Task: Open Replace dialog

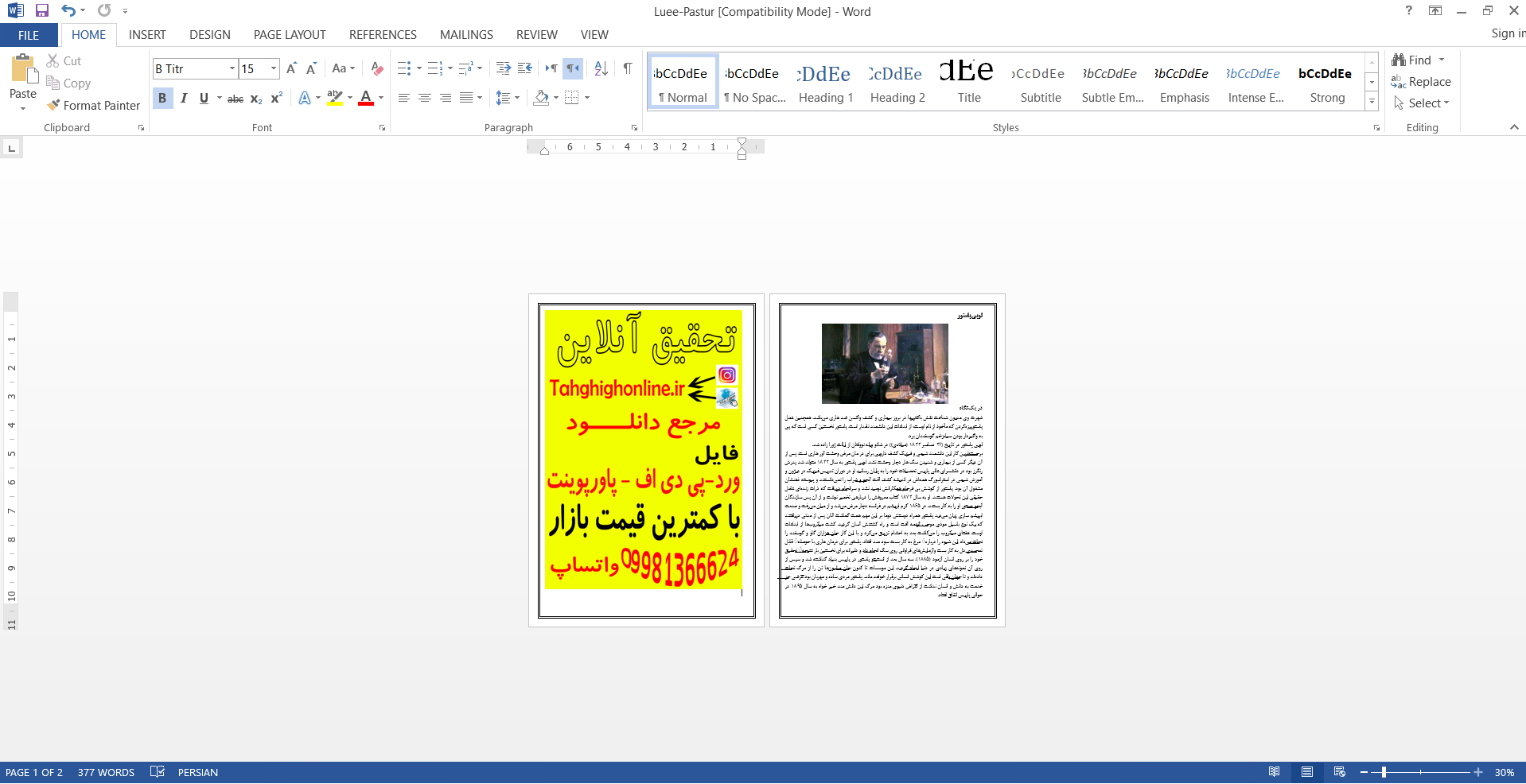Action: pos(1421,82)
